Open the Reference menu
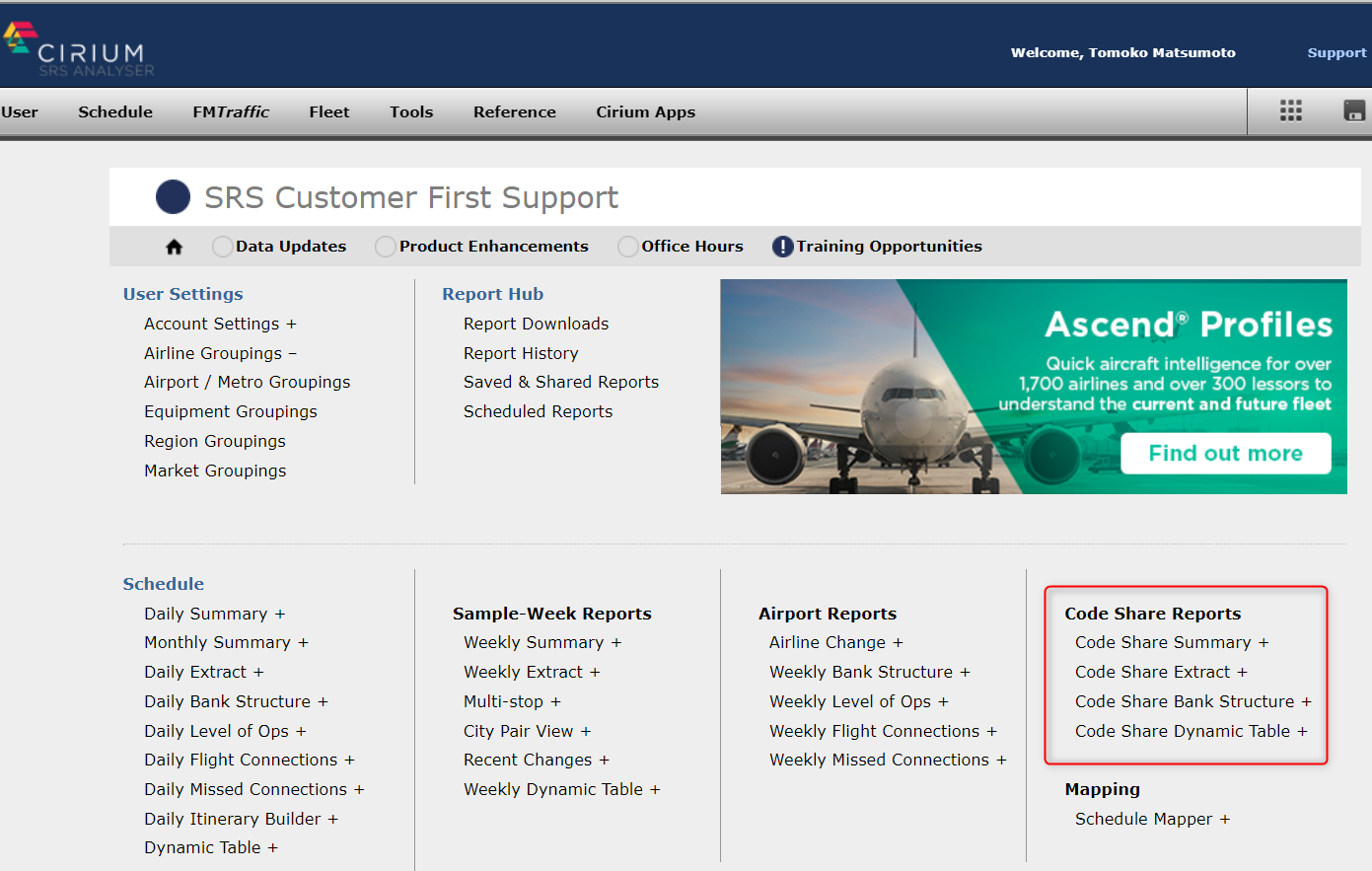1372x871 pixels. click(515, 111)
